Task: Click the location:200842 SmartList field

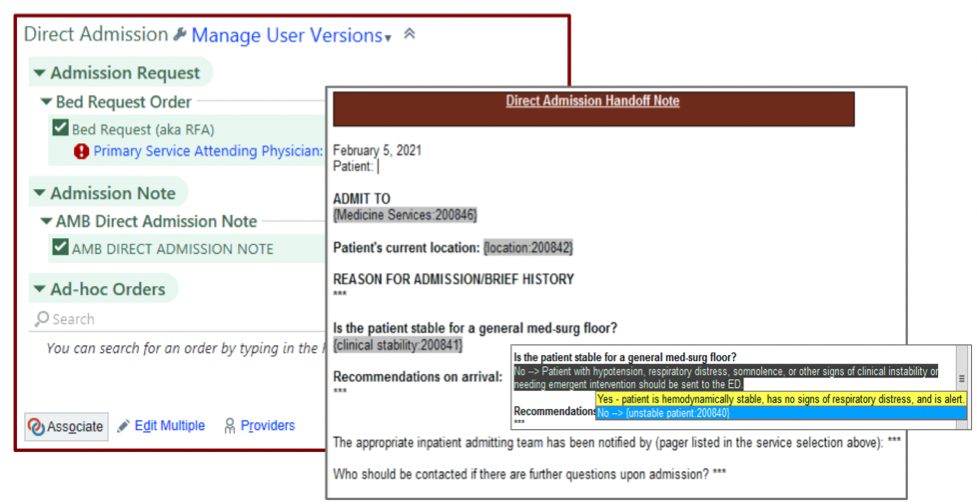Action: (528, 247)
